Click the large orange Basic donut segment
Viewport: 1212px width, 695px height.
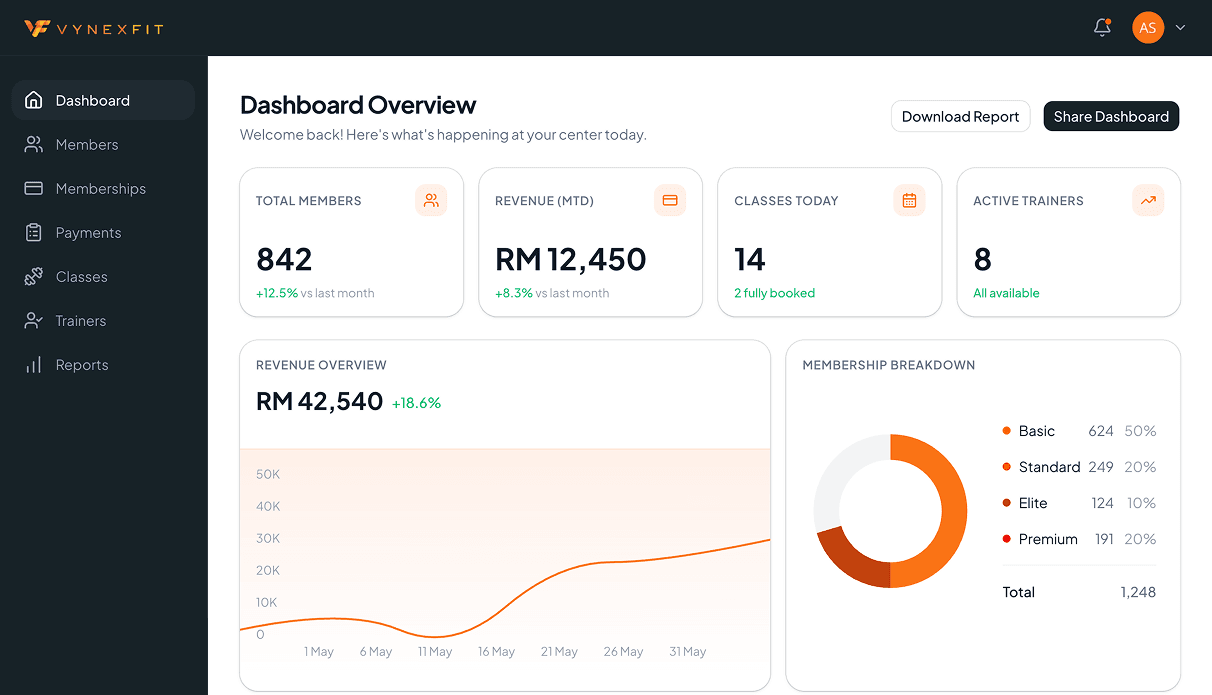[x=954, y=510]
